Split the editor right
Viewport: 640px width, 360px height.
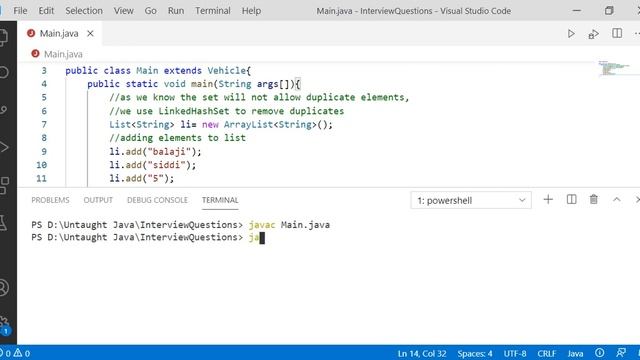[617, 33]
